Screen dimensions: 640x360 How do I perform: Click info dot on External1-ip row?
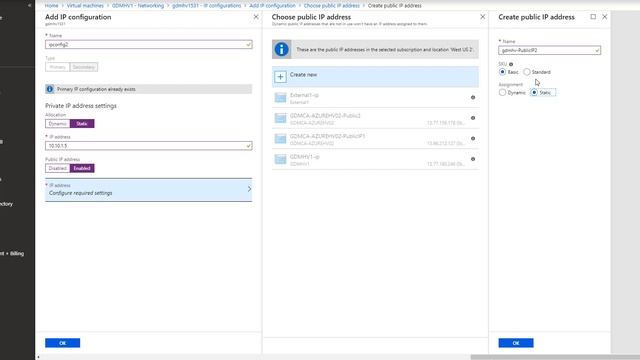tap(473, 98)
